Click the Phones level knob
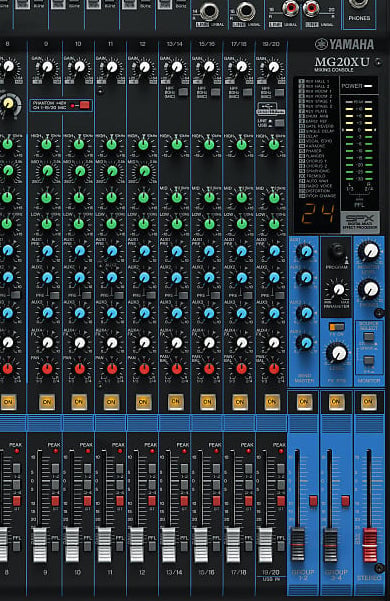Image resolution: width=390 pixels, height=601 pixels. (369, 289)
